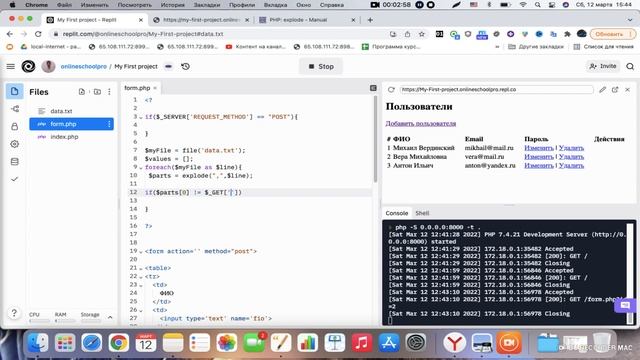The image size is (640, 360).
Task: Open webview in new tab icon
Action: 615,89
